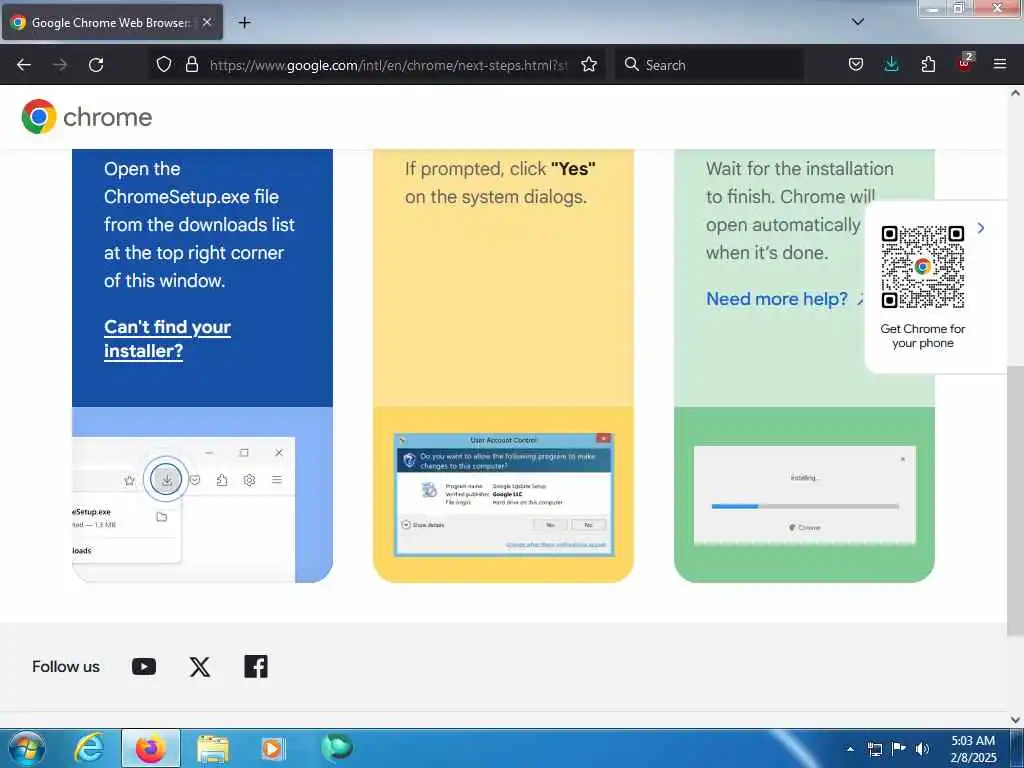Click the green bird app taskbar icon
Screen dimensions: 1024x768
337,748
